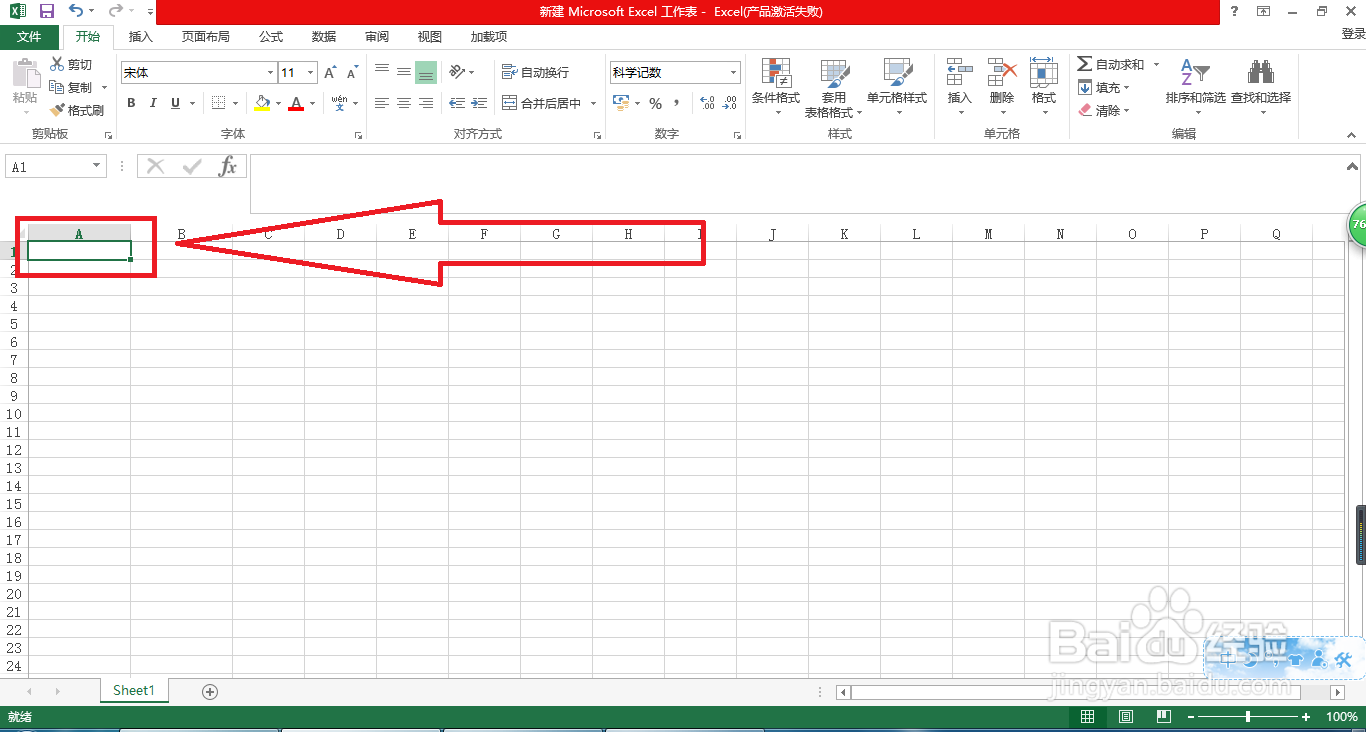Decrease font size with smaller A icon
This screenshot has height=732, width=1366.
click(x=352, y=73)
